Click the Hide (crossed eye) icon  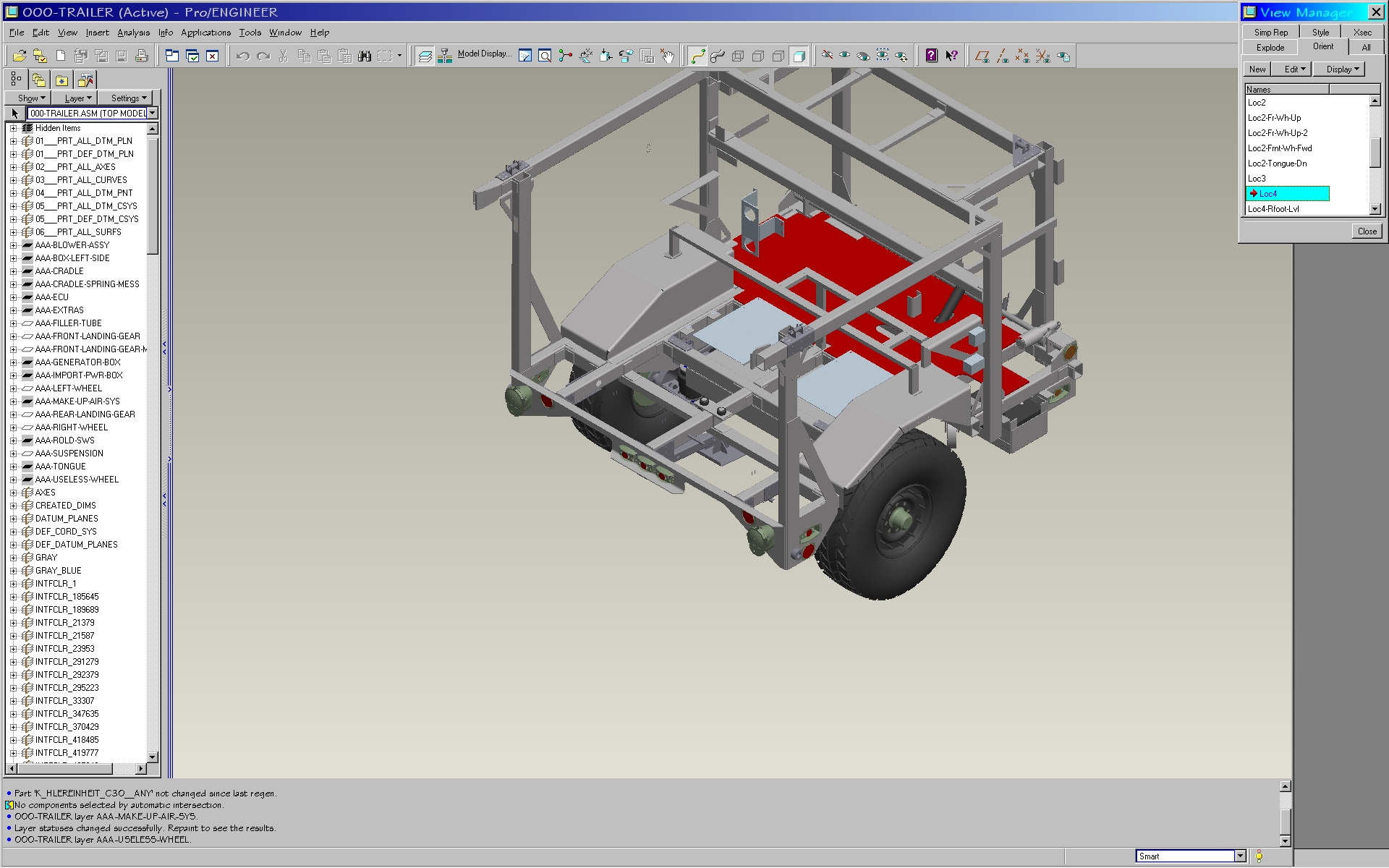click(x=827, y=56)
